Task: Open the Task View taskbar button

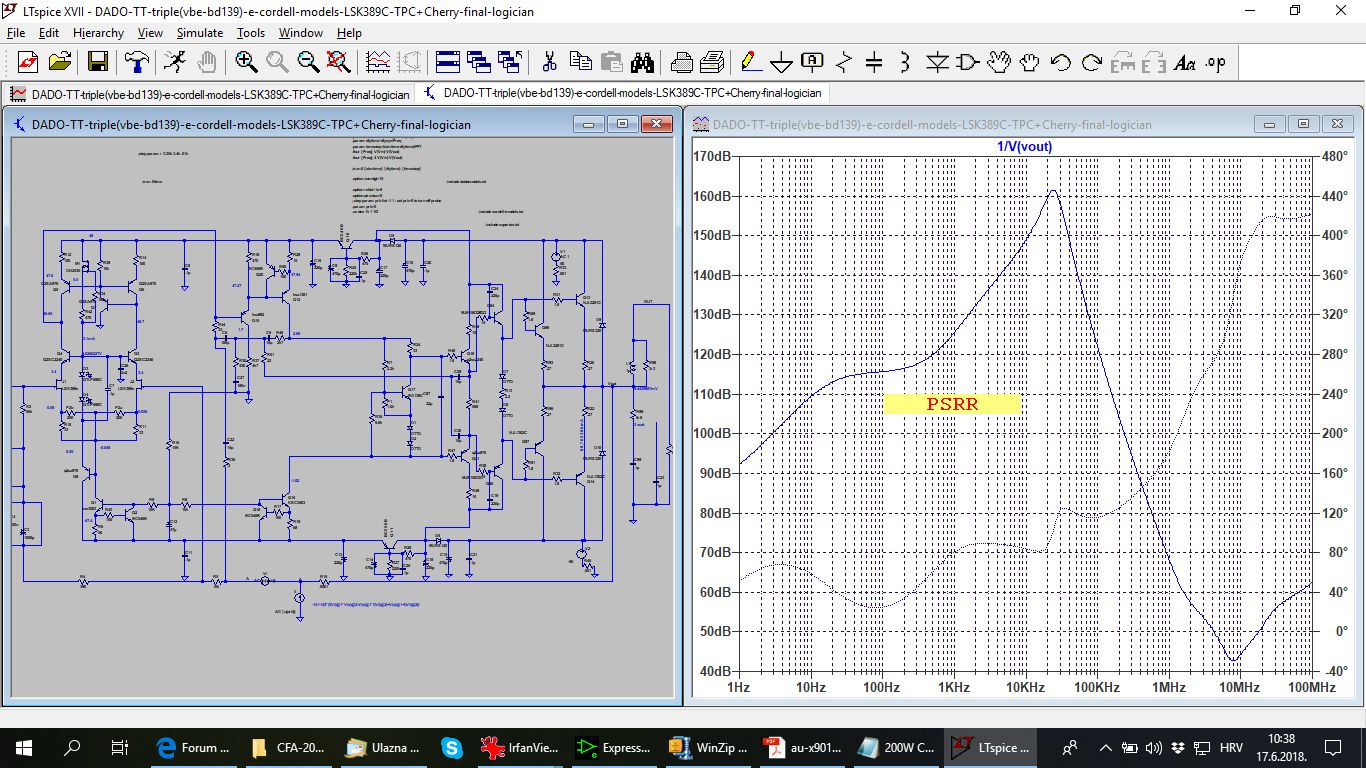Action: pyautogui.click(x=120, y=748)
